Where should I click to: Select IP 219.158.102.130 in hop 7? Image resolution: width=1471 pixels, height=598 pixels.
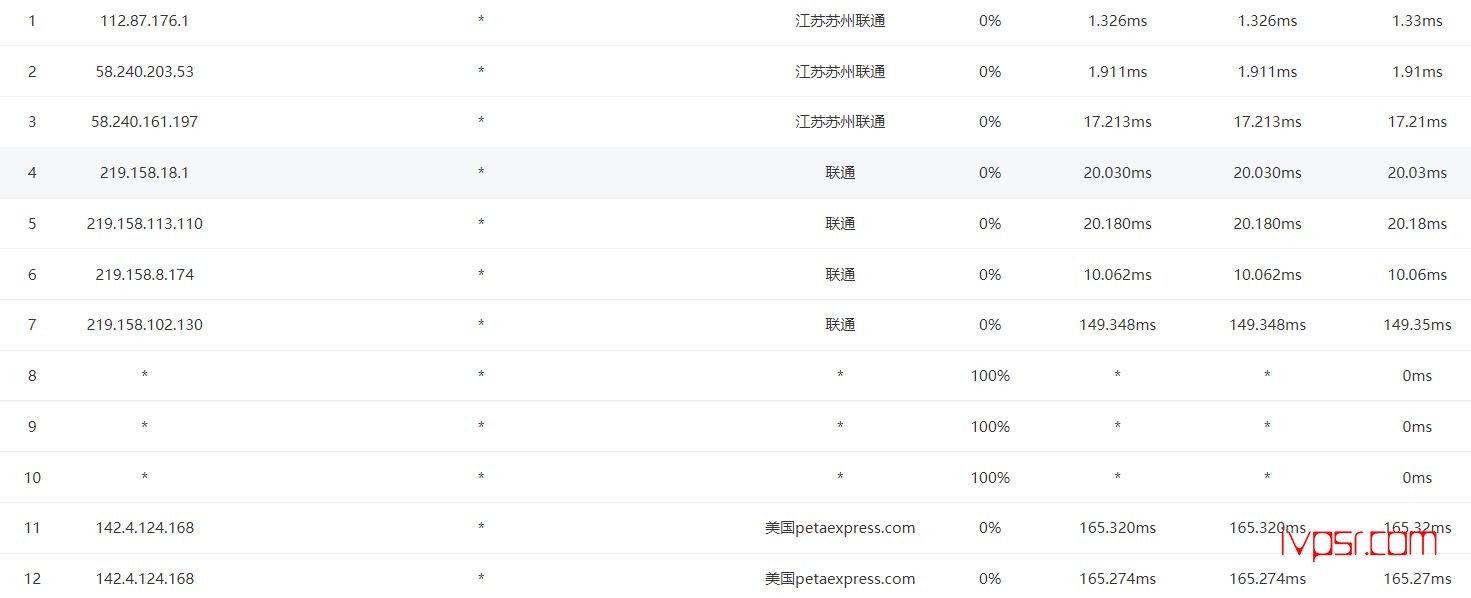click(144, 324)
